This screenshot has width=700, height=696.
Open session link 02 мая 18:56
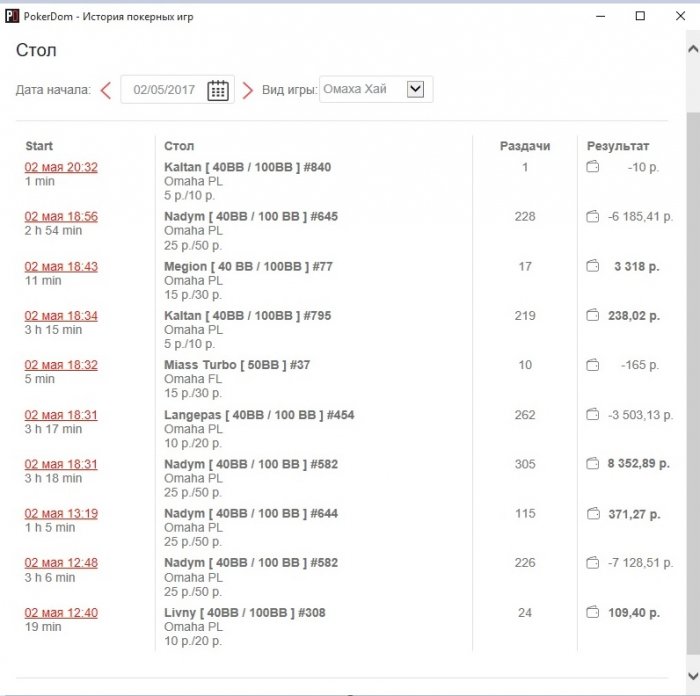(x=61, y=217)
